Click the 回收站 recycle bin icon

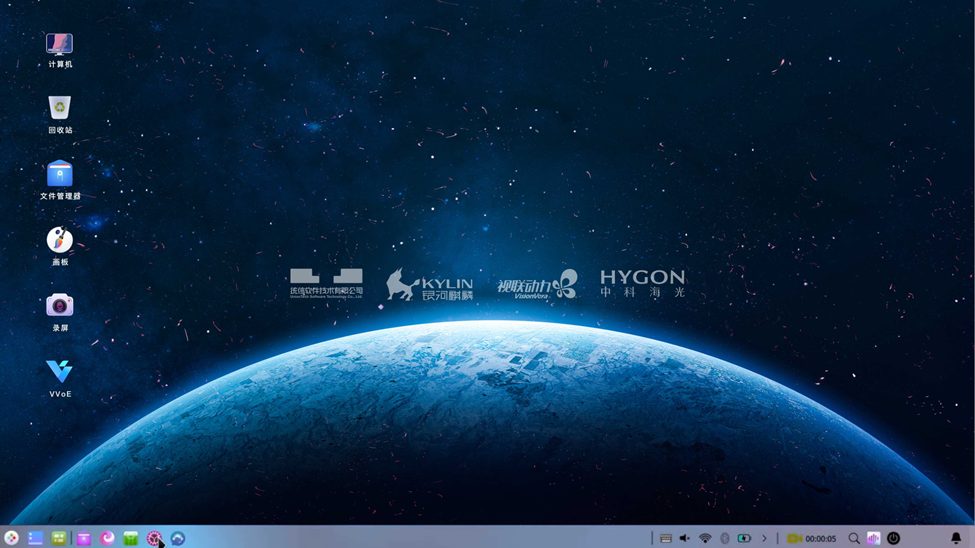[59, 108]
